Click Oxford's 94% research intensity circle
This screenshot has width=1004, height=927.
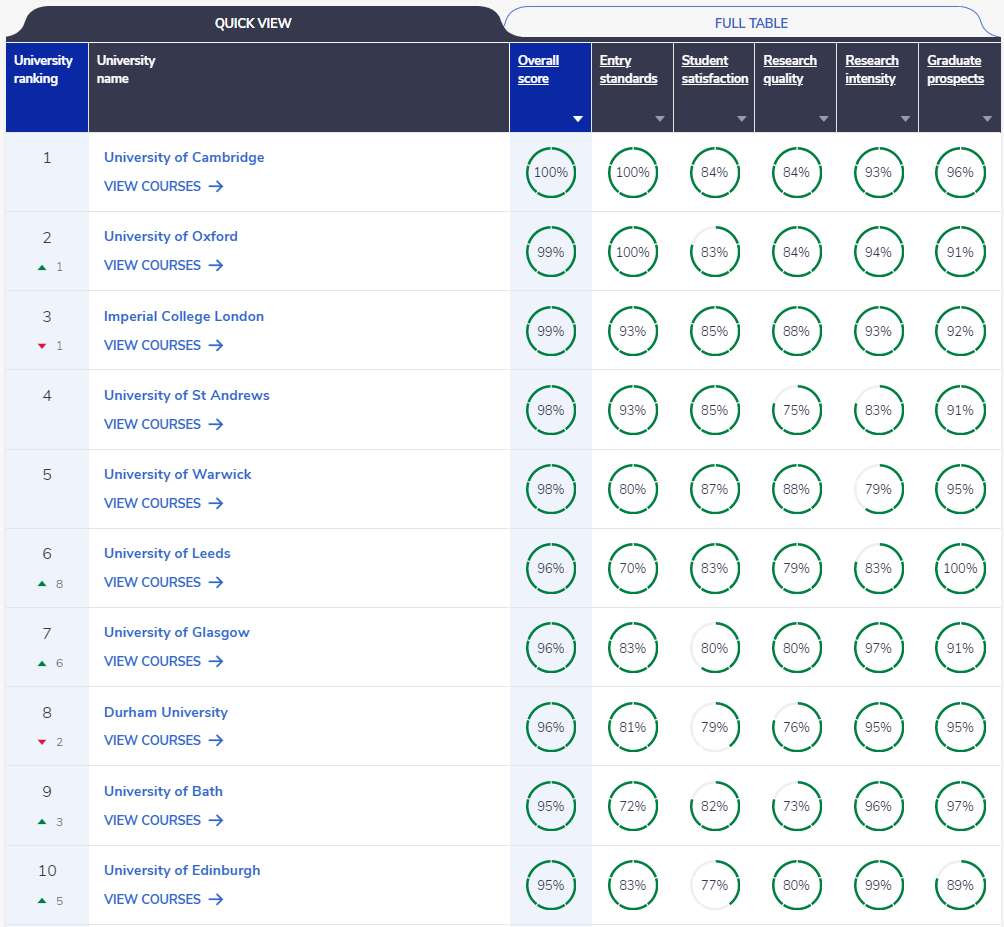pos(878,252)
